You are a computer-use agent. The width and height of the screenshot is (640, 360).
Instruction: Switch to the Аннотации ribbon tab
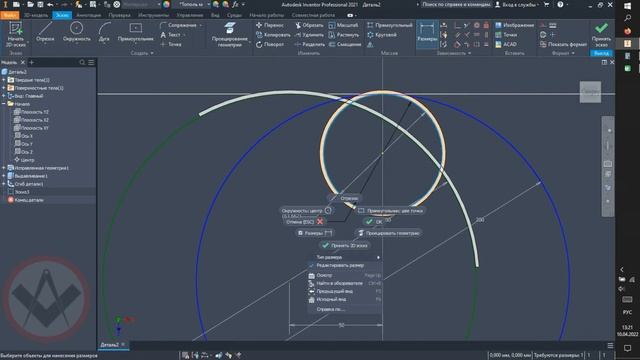pyautogui.click(x=89, y=15)
